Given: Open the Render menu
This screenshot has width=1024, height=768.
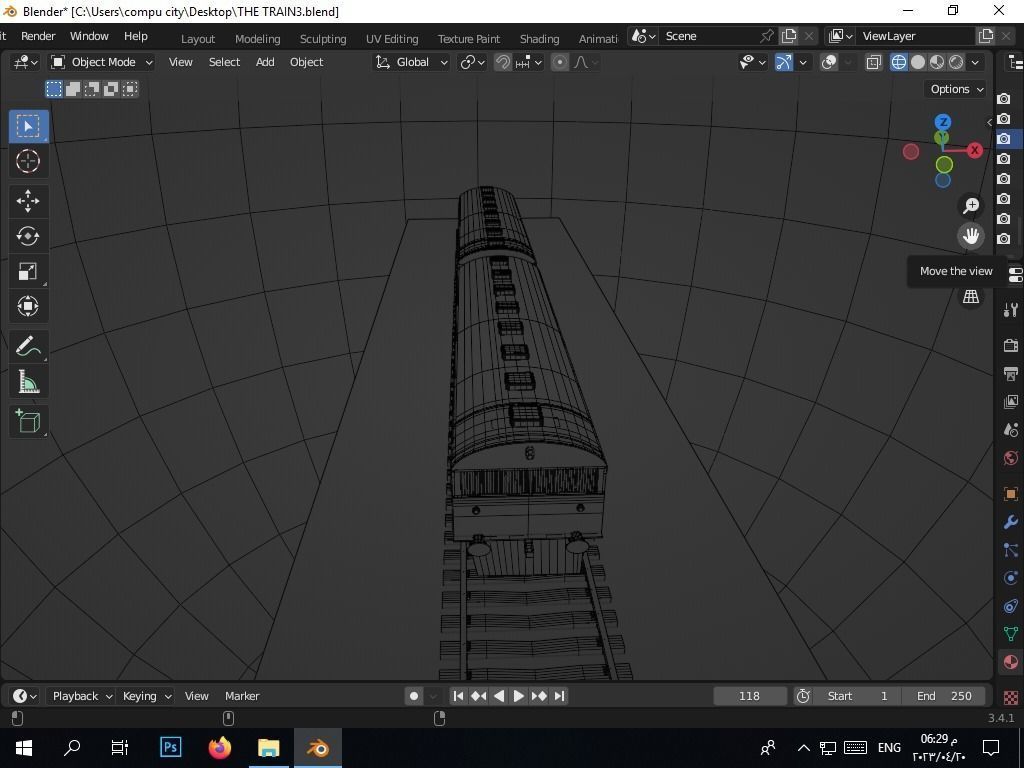Looking at the screenshot, I should point(38,36).
